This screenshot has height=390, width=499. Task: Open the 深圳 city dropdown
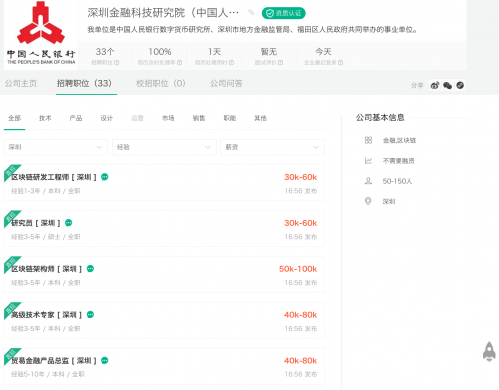coord(55,147)
